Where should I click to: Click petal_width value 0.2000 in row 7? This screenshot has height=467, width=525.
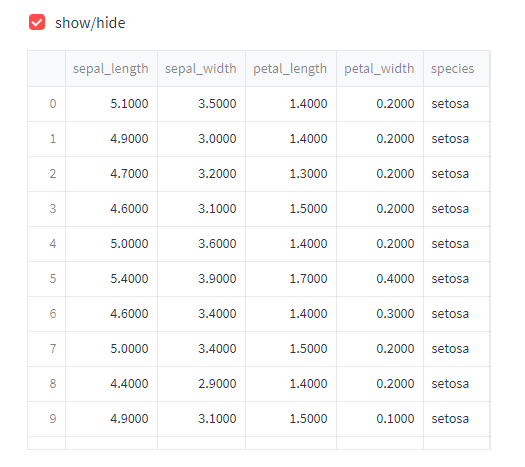[395, 349]
